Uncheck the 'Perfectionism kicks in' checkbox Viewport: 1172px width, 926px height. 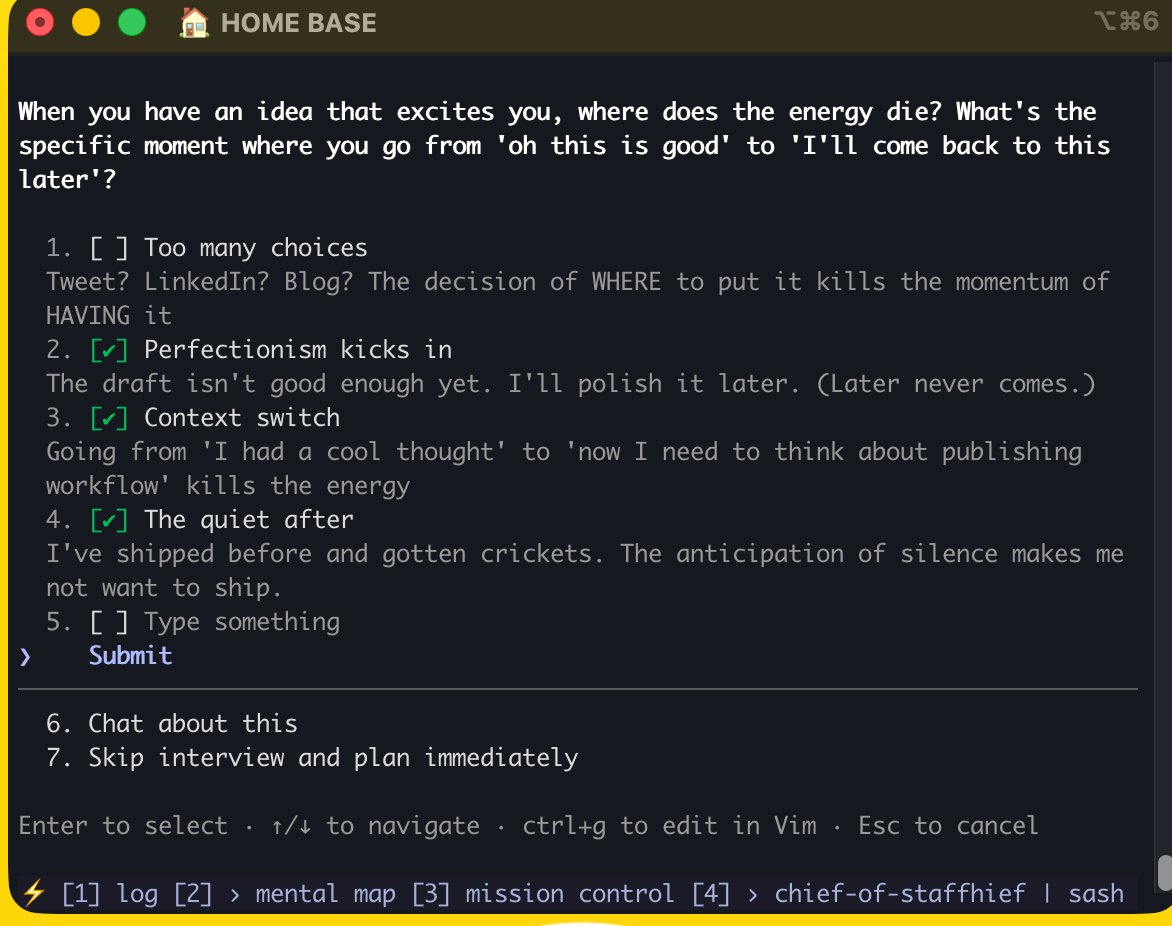point(108,350)
